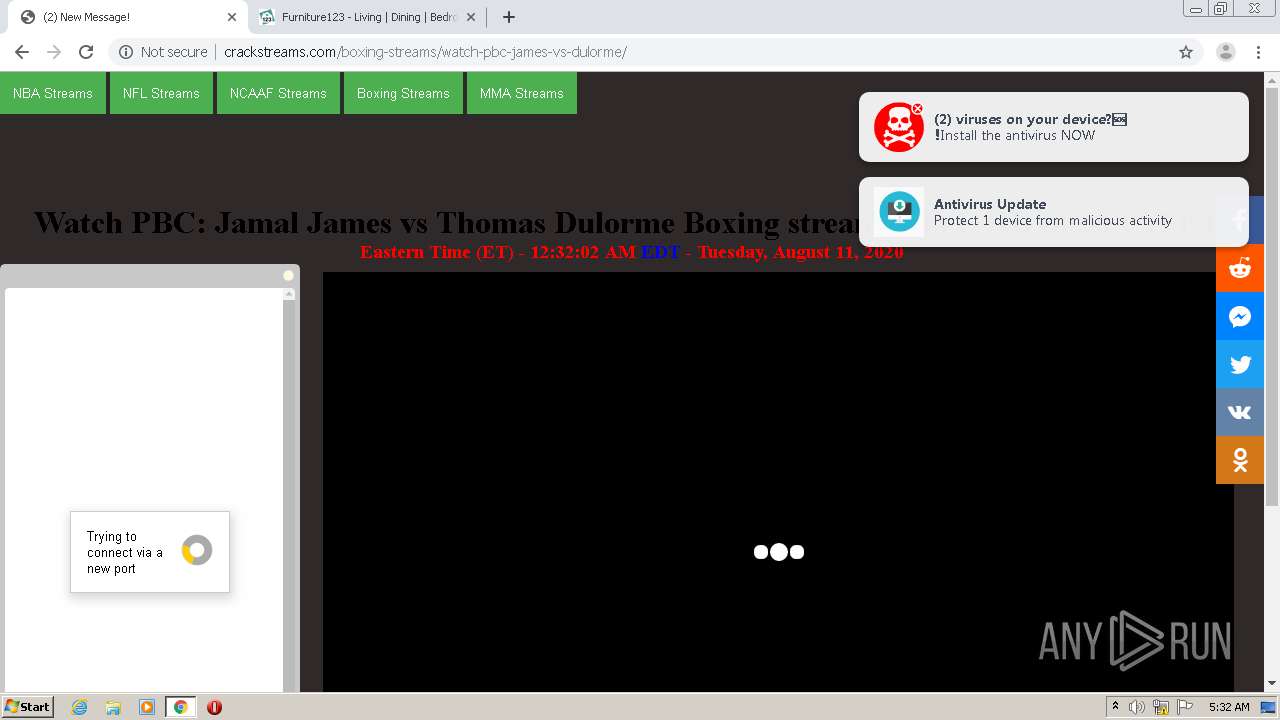This screenshot has width=1280, height=720.
Task: Open '(2) viruses on your device' notification
Action: pyautogui.click(x=1054, y=127)
